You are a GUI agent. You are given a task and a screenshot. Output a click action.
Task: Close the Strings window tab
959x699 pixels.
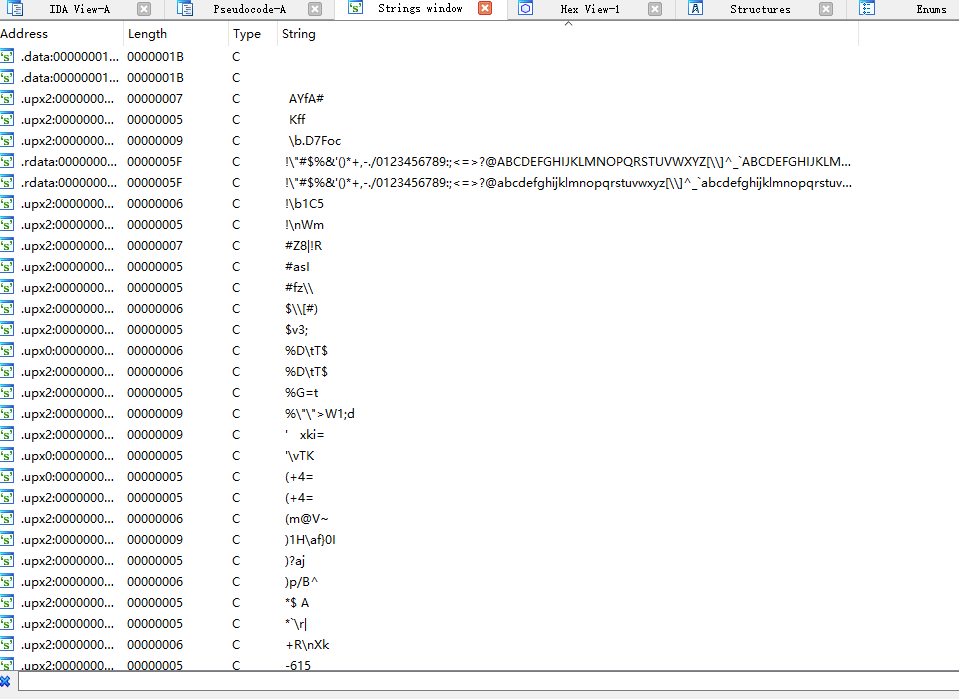pyautogui.click(x=485, y=9)
